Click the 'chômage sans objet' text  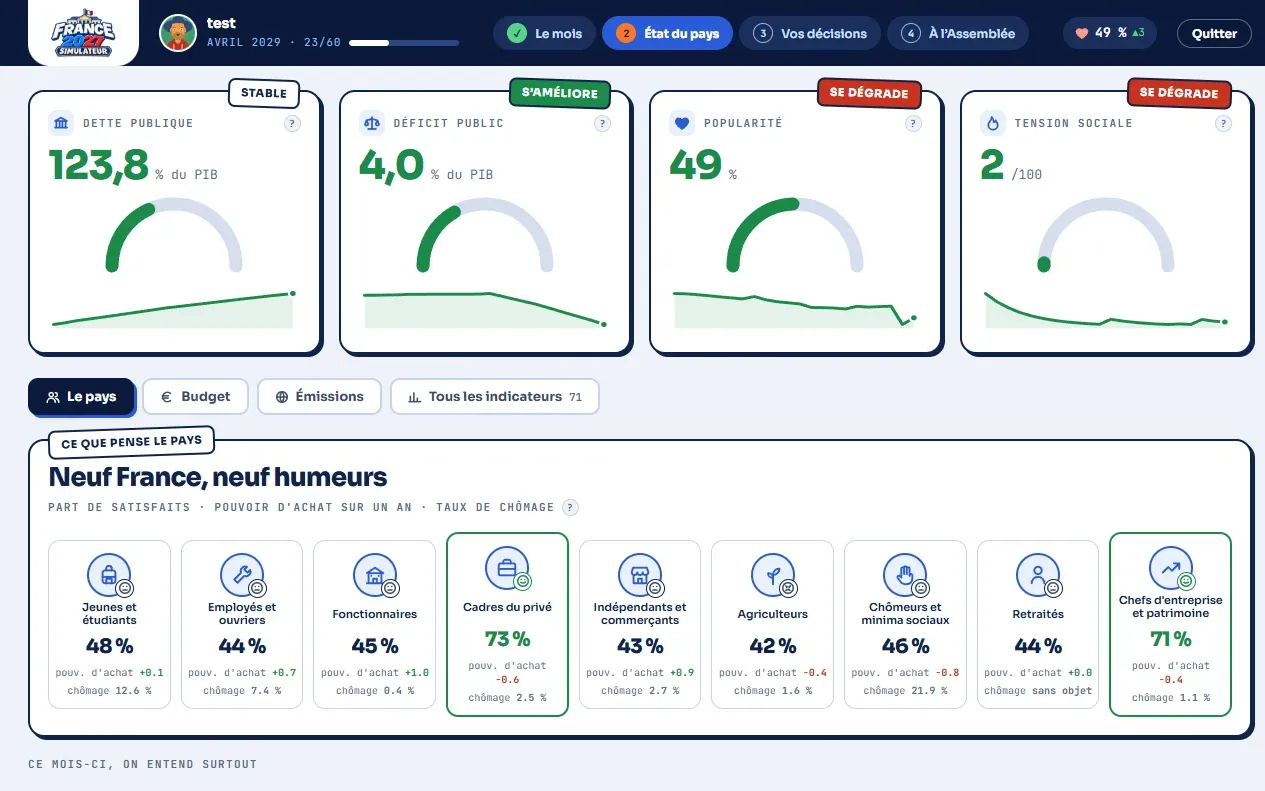(x=1038, y=691)
